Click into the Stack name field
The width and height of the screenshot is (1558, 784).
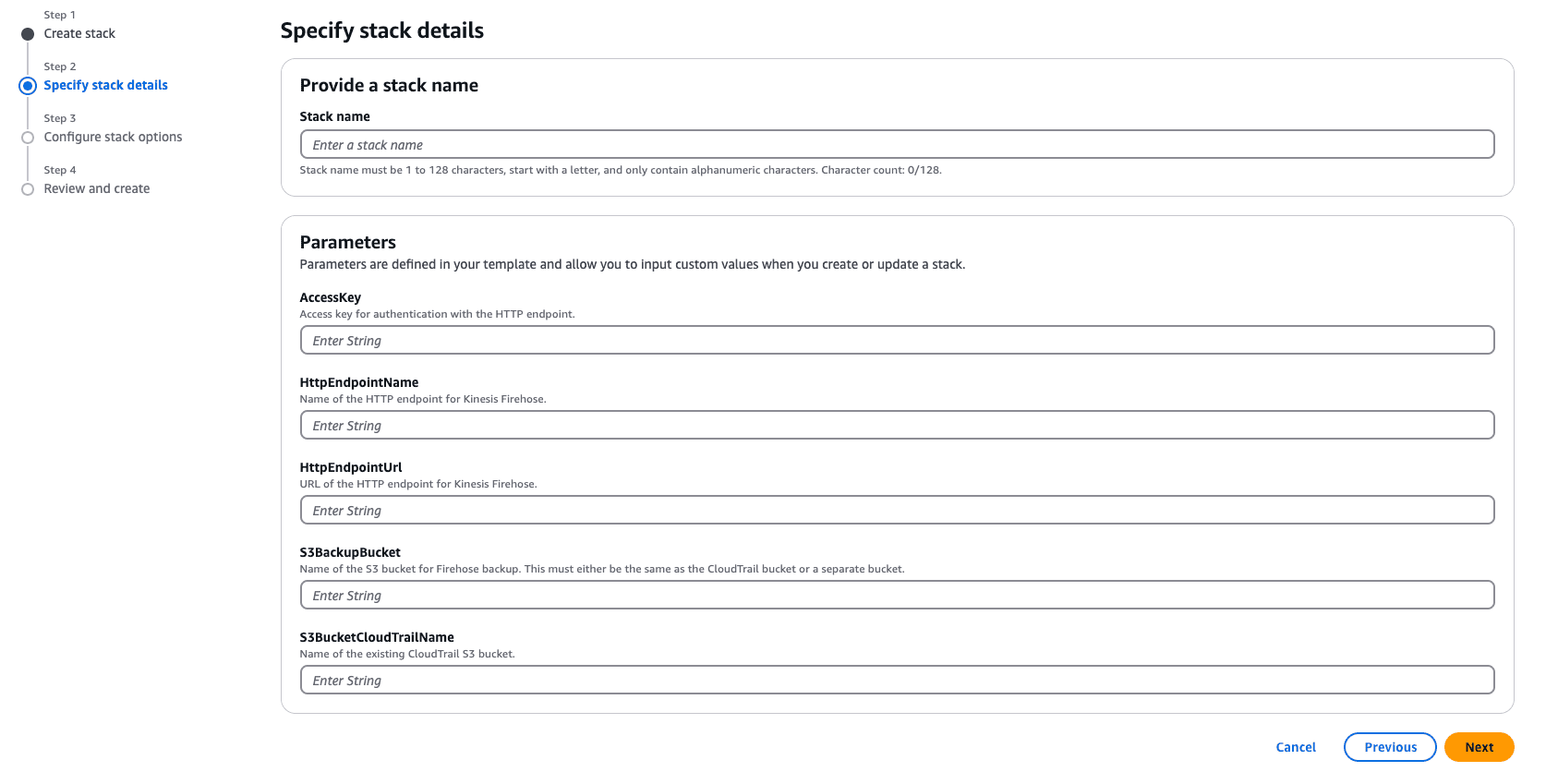[897, 144]
